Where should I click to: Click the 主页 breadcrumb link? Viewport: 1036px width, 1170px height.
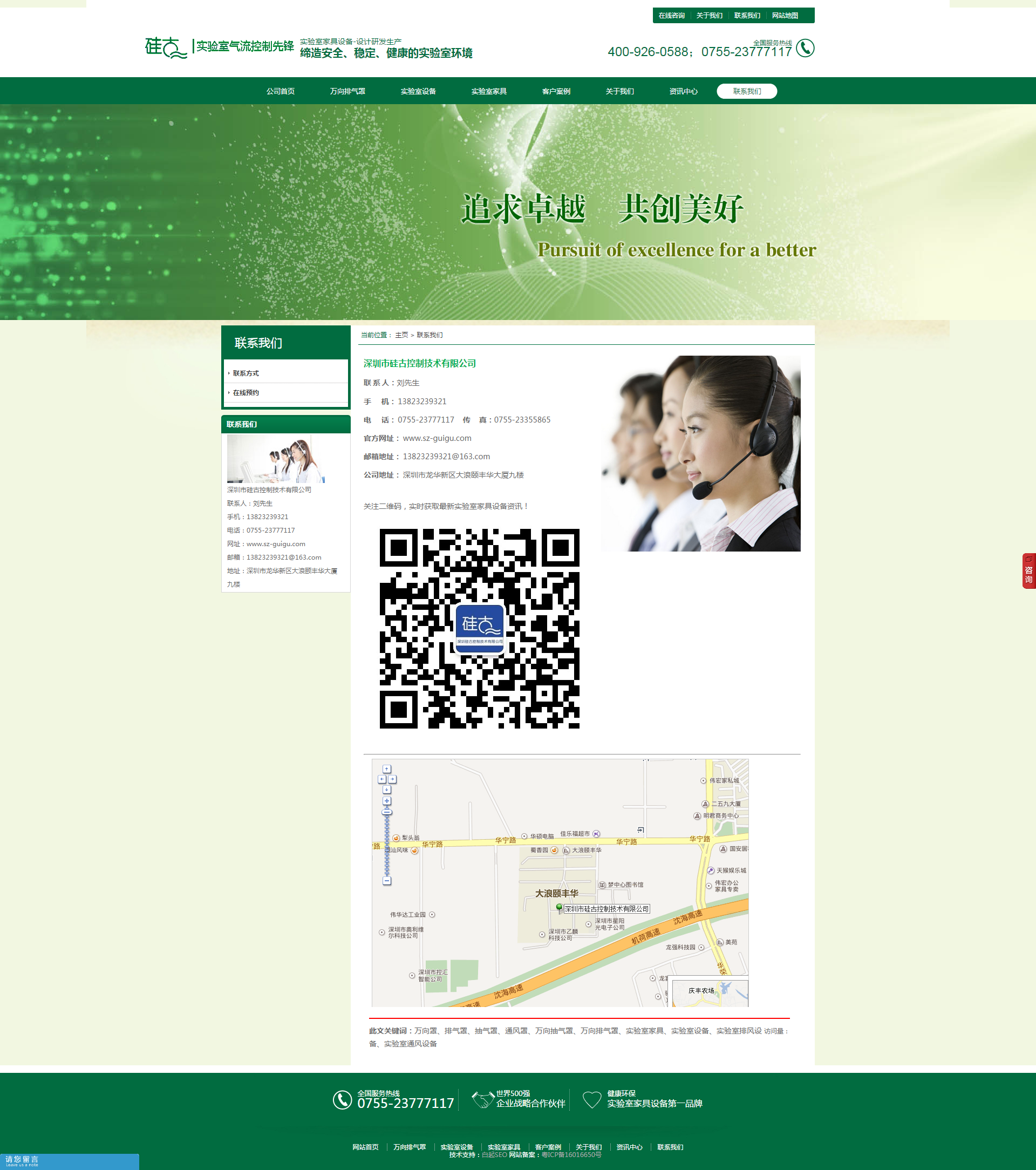(x=402, y=335)
